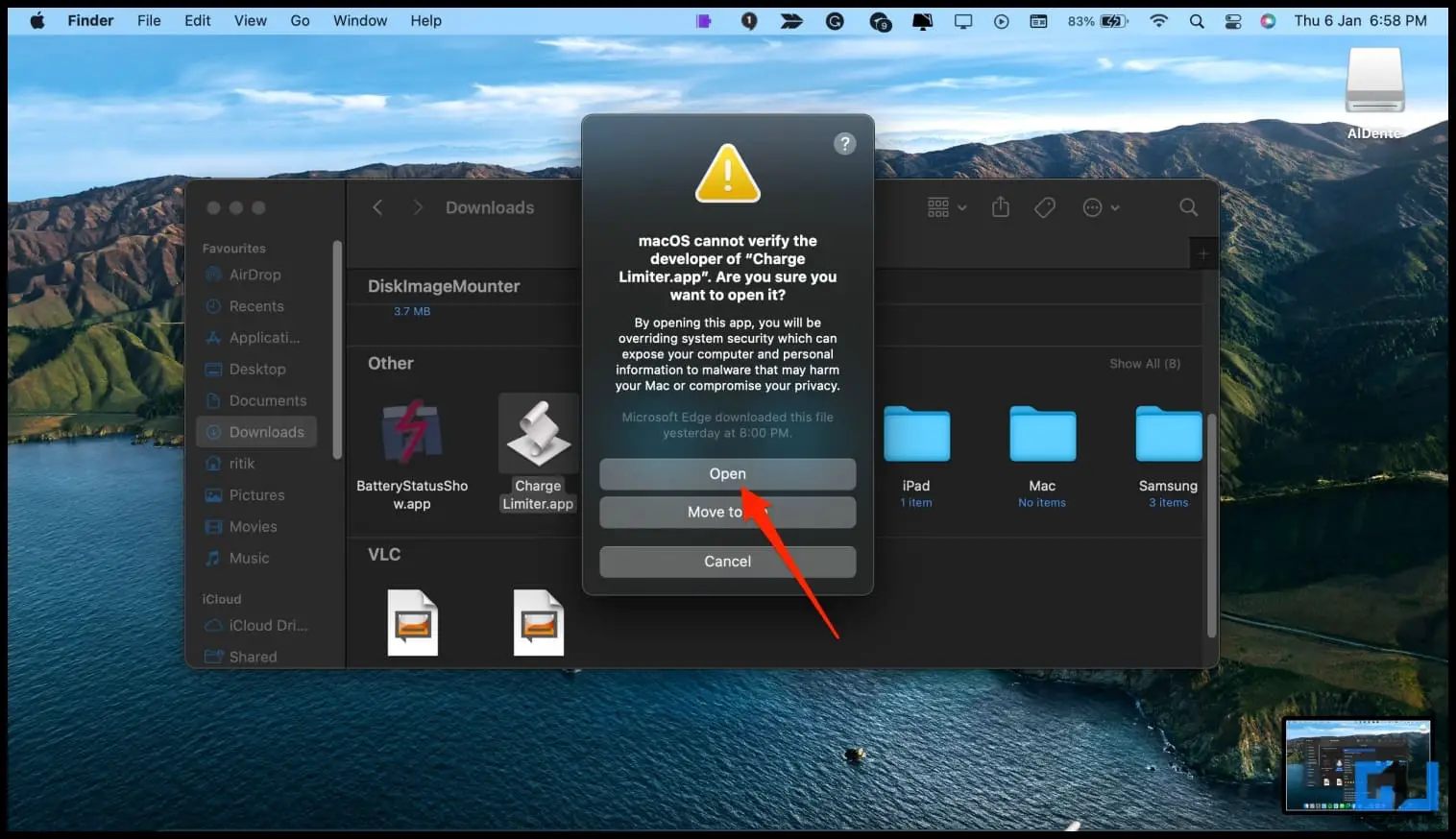
Task: Click the Tags icon in Finder toolbar
Action: 1045,207
